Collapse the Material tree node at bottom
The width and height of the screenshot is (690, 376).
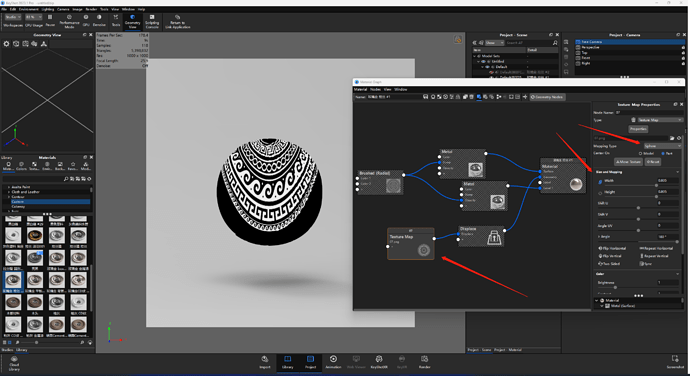[x=597, y=300]
